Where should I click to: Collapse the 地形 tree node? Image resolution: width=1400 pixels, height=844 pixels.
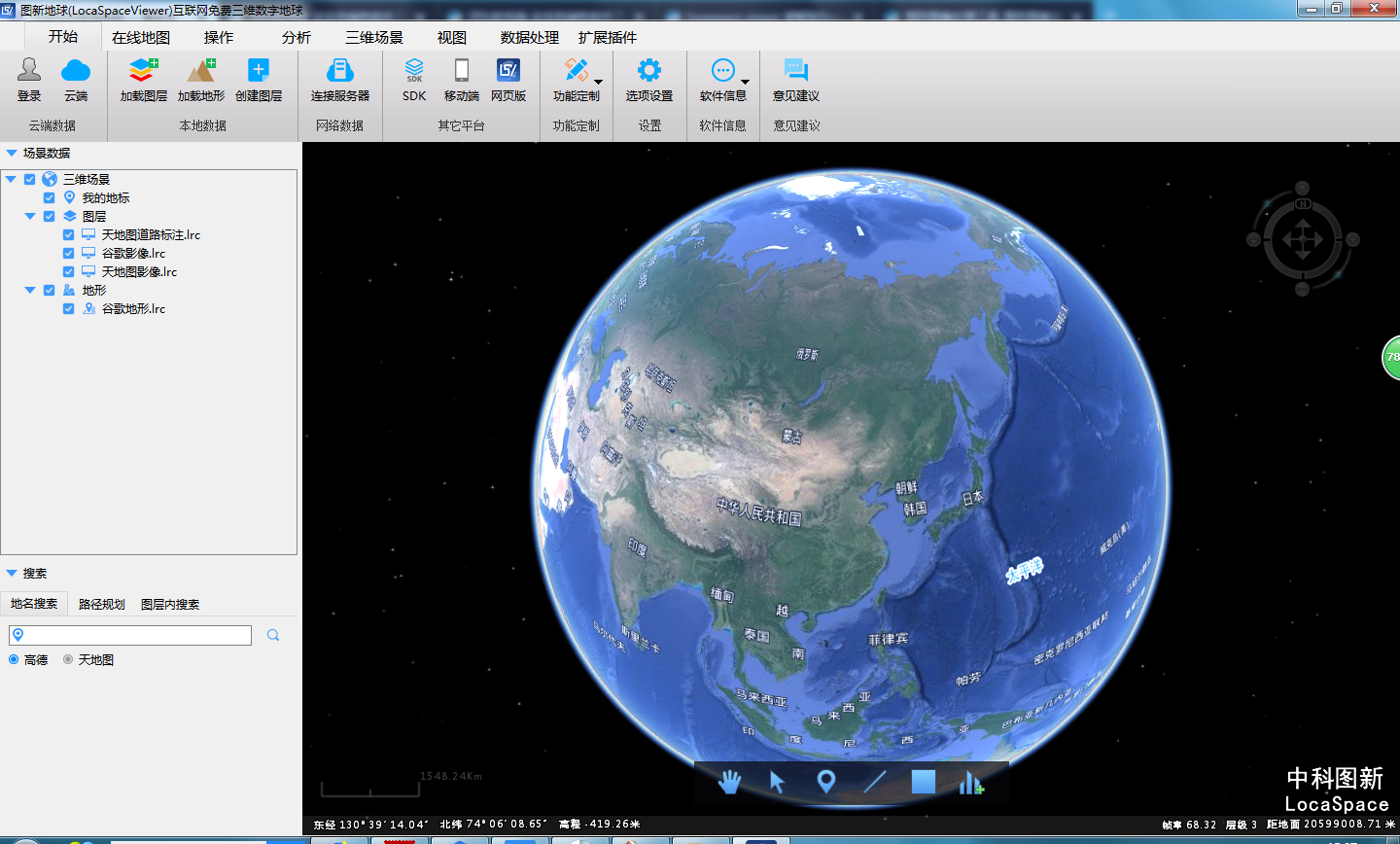click(x=30, y=290)
